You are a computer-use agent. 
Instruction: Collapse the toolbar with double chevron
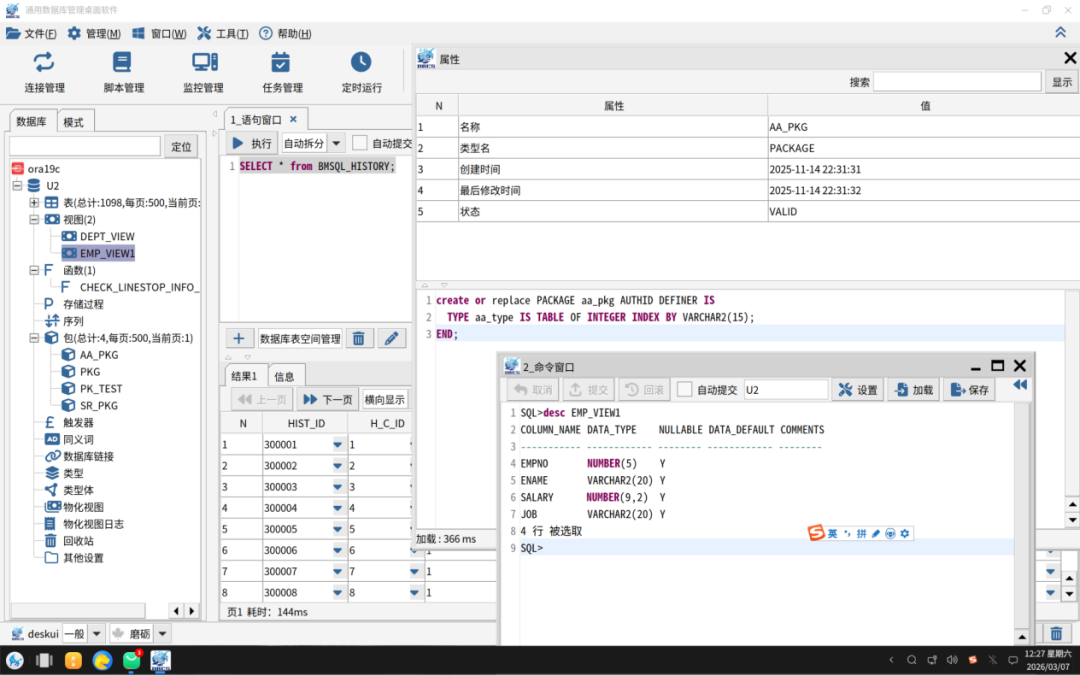[x=1060, y=32]
